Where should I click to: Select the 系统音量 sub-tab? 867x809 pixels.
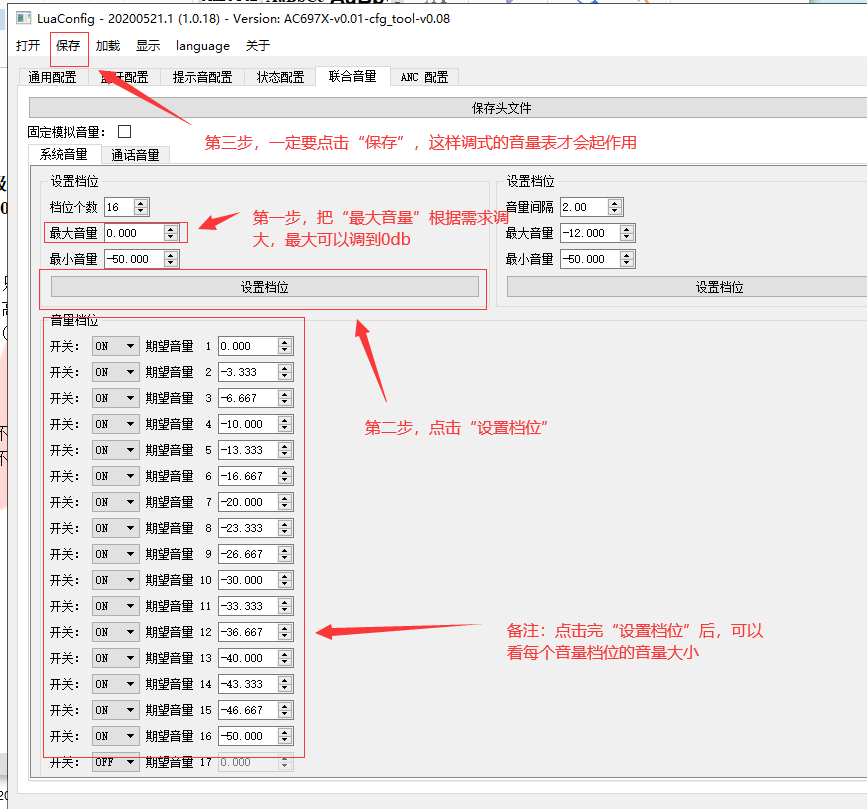(64, 154)
